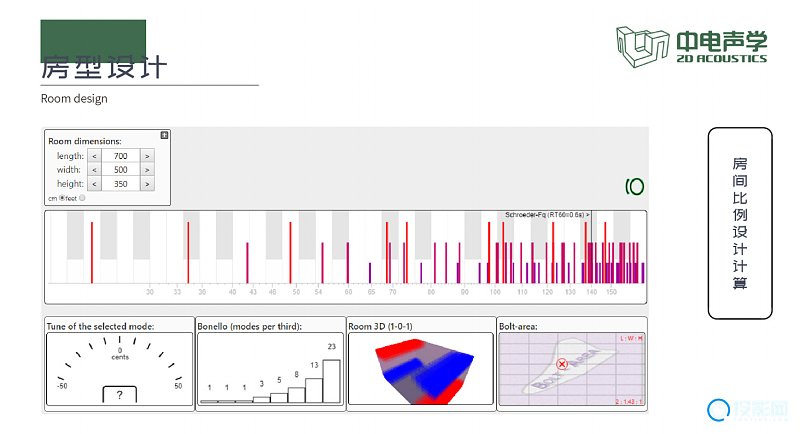Viewport: 800px width, 434px height.
Task: Click the question mark box in tuner gauge
Action: click(x=120, y=395)
